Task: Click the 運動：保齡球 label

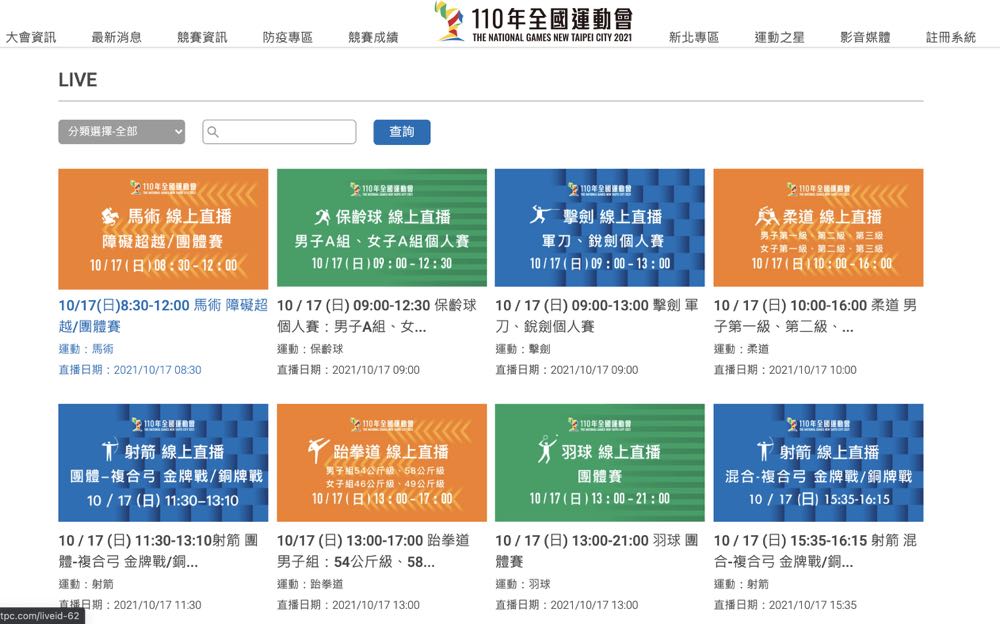Action: (x=310, y=349)
